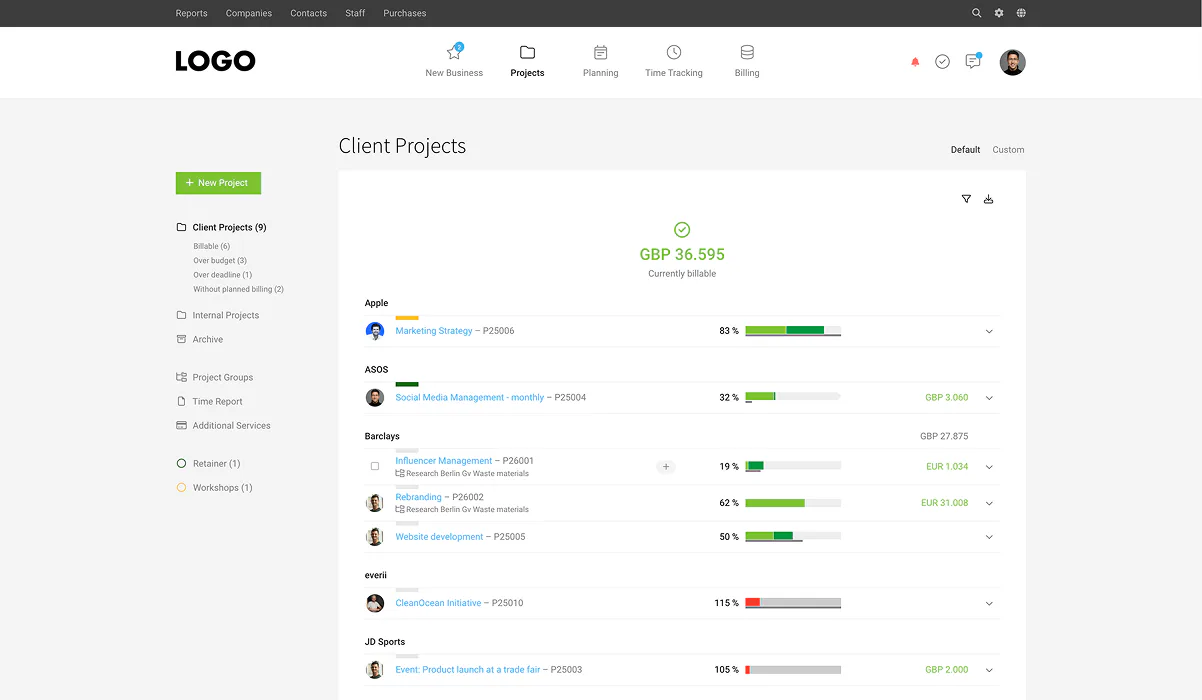Open the Planning calendar icon
The image size is (1202, 700).
(600, 52)
